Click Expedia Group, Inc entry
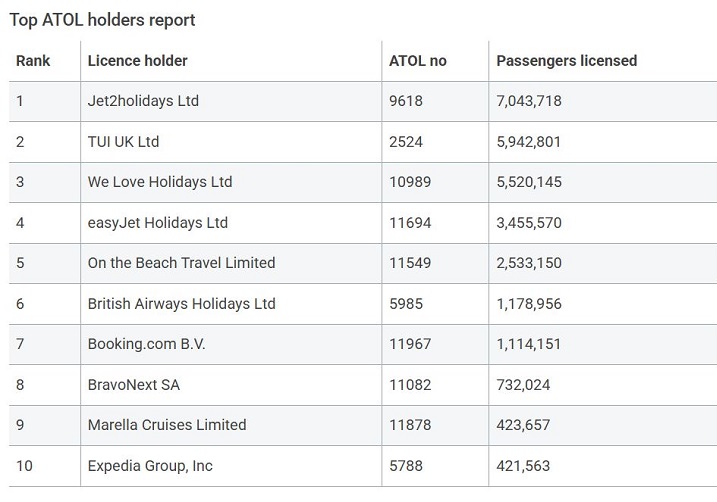This screenshot has height=502, width=717. [x=150, y=466]
